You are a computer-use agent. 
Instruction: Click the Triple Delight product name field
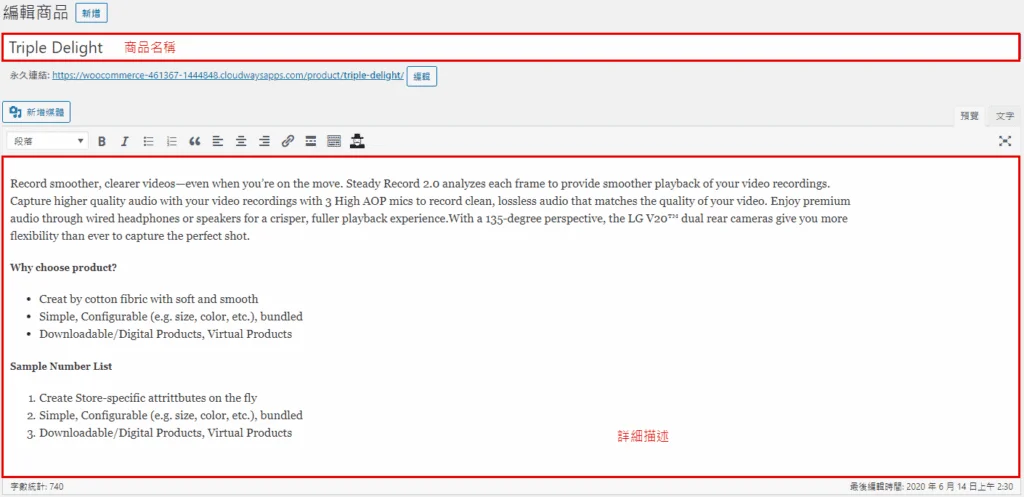click(510, 47)
